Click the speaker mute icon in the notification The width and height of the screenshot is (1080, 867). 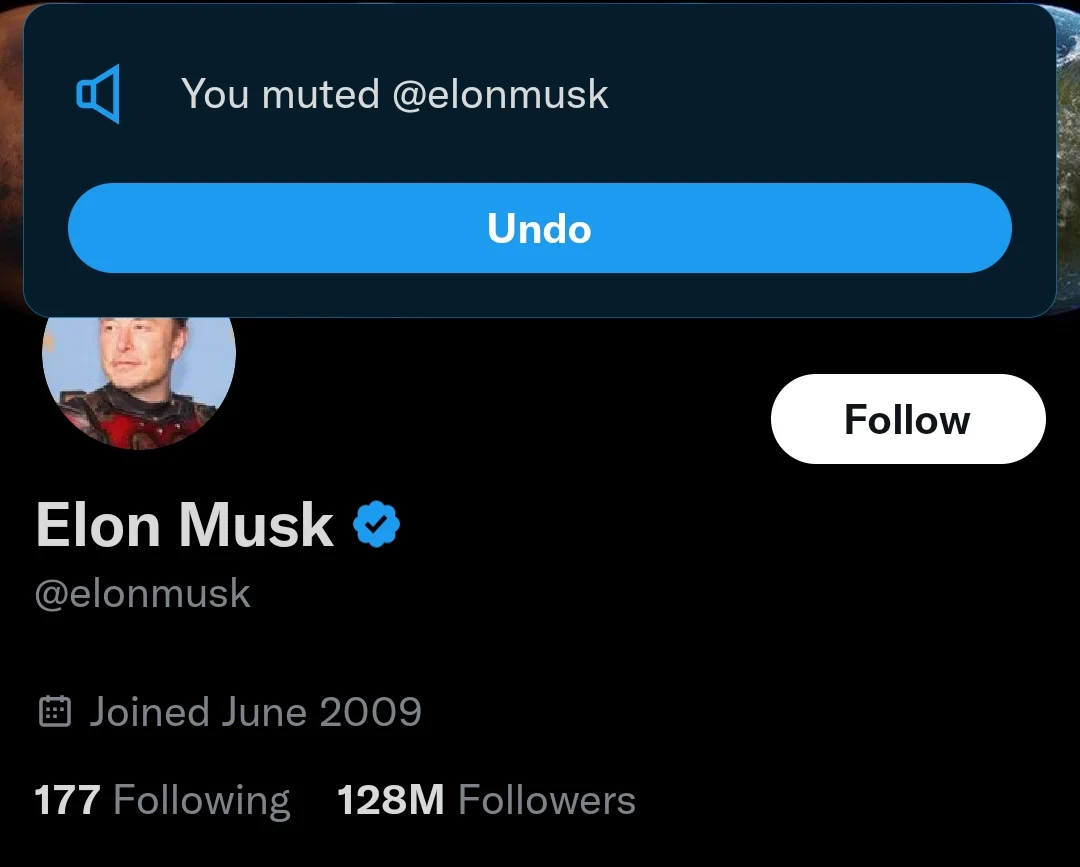pos(98,95)
